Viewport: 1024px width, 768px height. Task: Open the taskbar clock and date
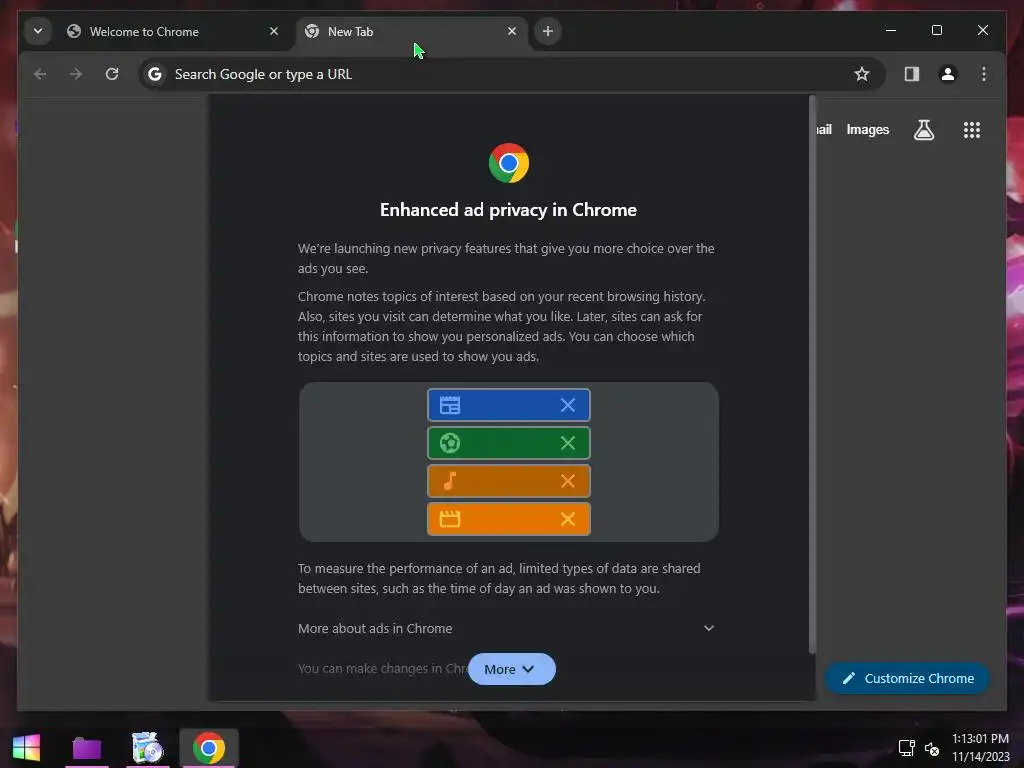pyautogui.click(x=980, y=748)
